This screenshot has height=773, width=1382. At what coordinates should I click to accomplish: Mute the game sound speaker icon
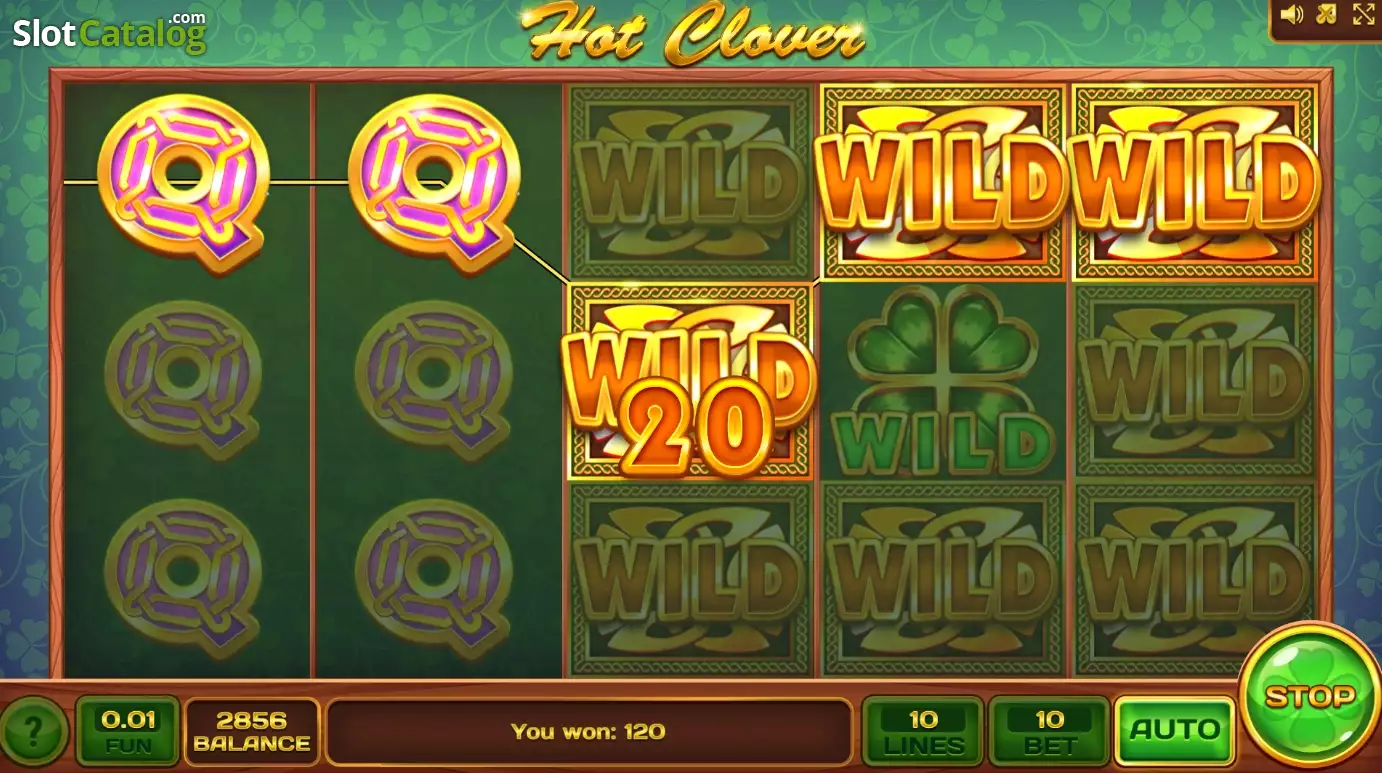point(1293,14)
